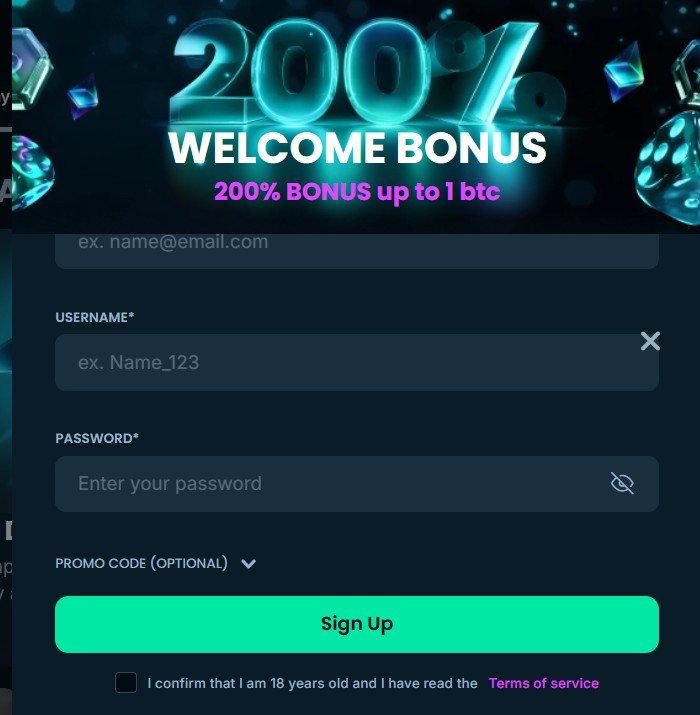Click the USERNAME* field label

click(x=95, y=317)
